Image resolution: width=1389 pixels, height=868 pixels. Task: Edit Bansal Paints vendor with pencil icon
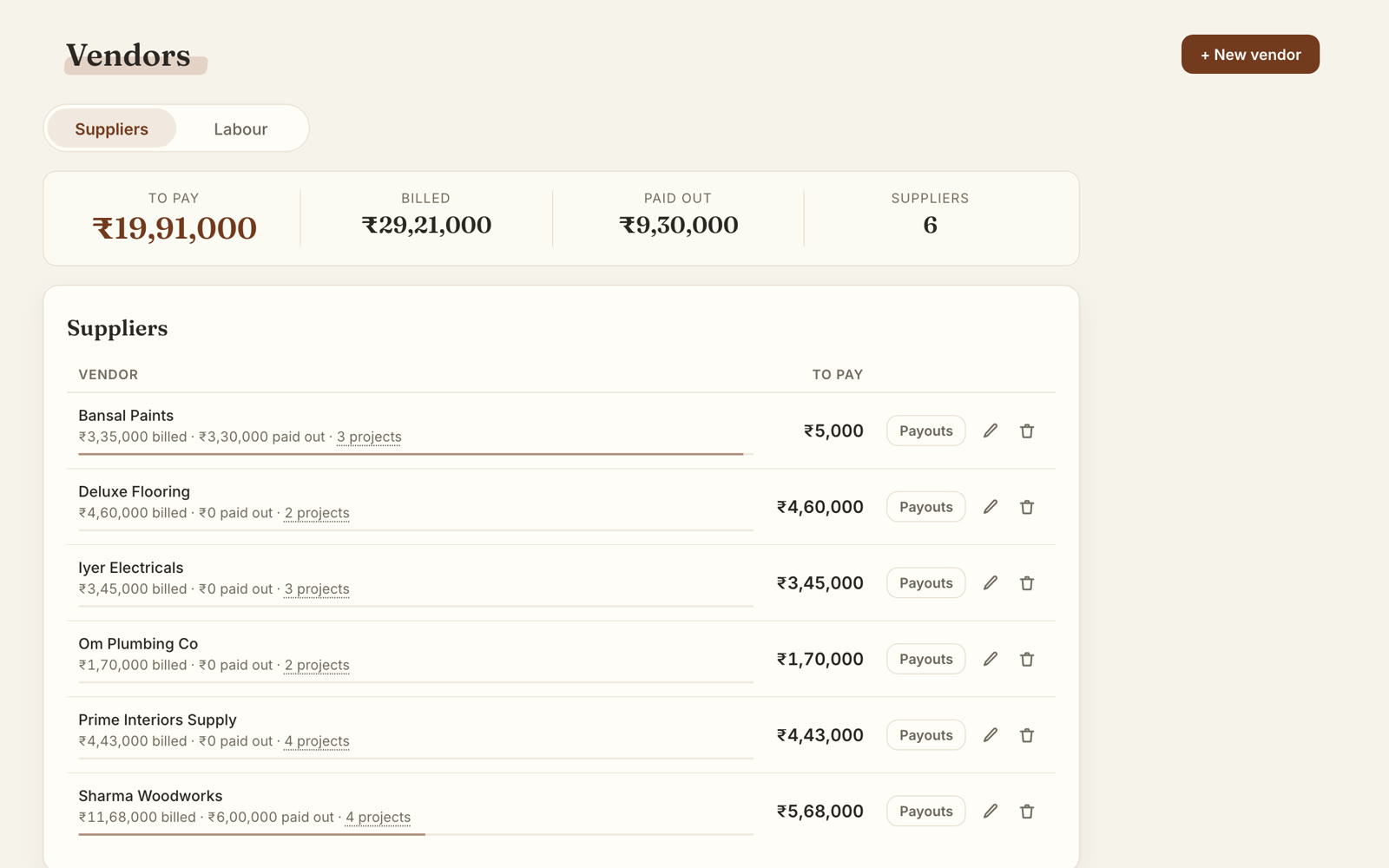991,431
